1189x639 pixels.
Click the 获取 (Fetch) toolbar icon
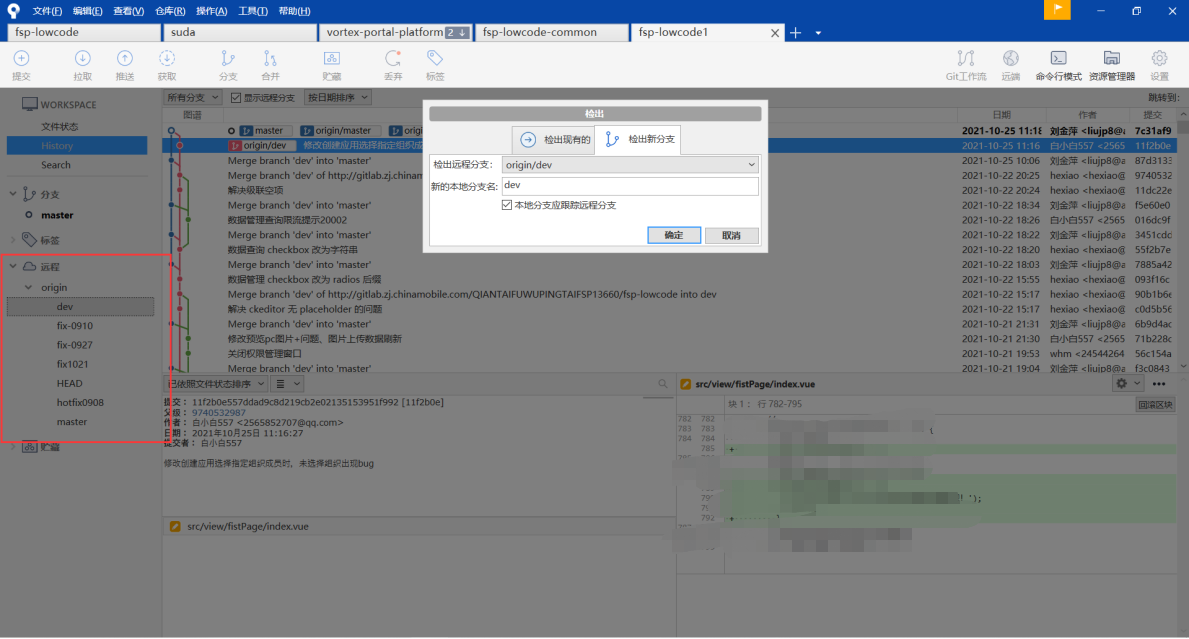(167, 58)
